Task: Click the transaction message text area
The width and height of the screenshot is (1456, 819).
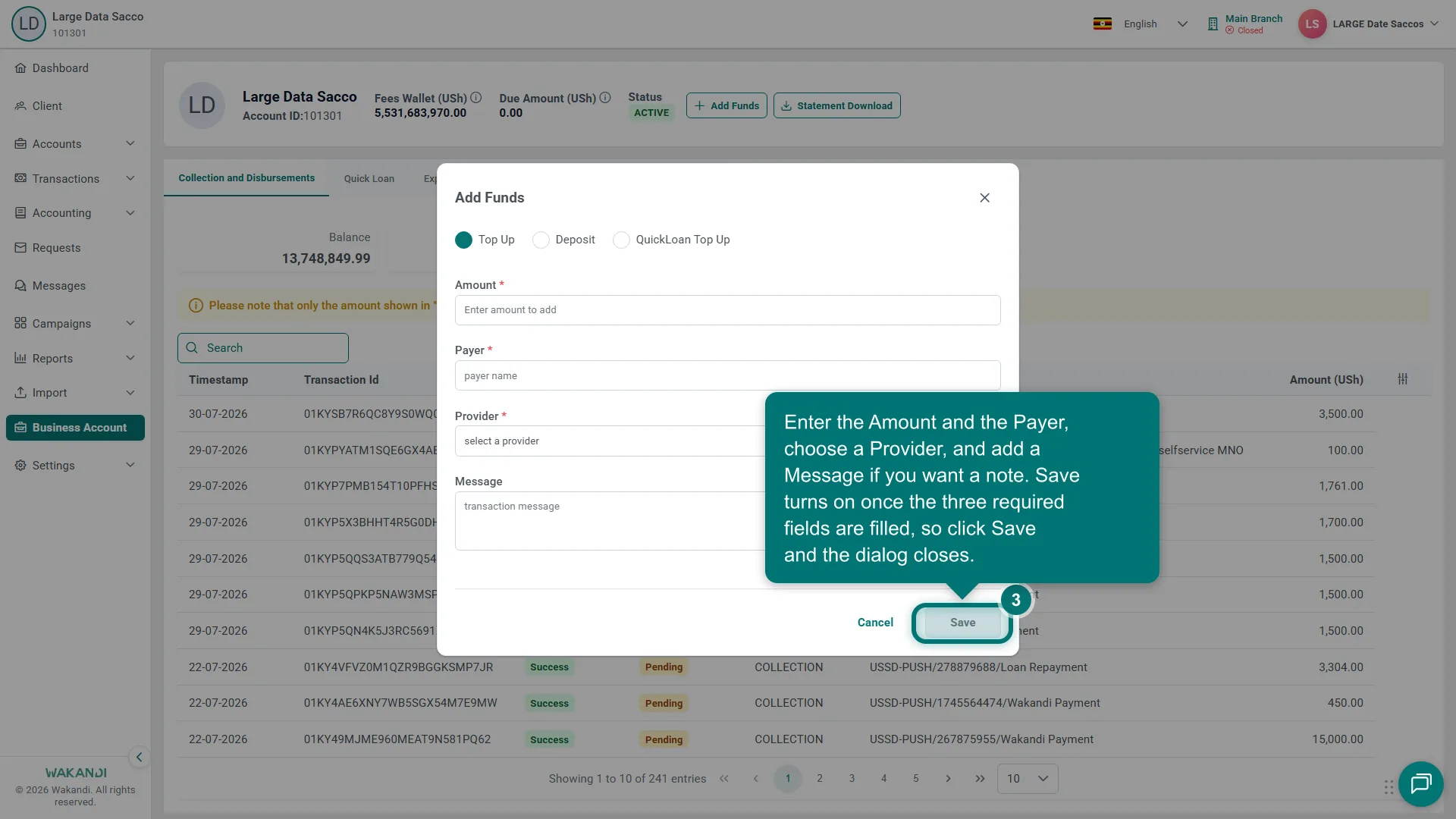Action: tap(610, 521)
